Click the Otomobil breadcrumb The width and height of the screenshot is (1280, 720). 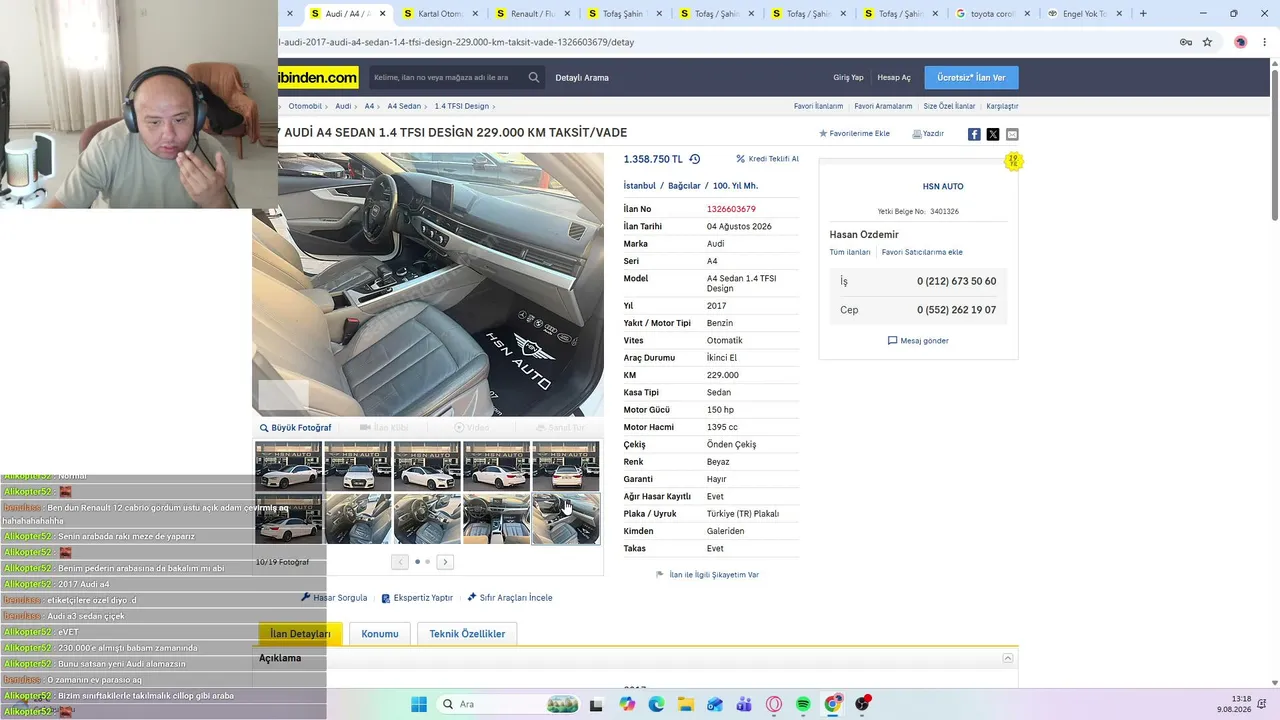(x=305, y=106)
